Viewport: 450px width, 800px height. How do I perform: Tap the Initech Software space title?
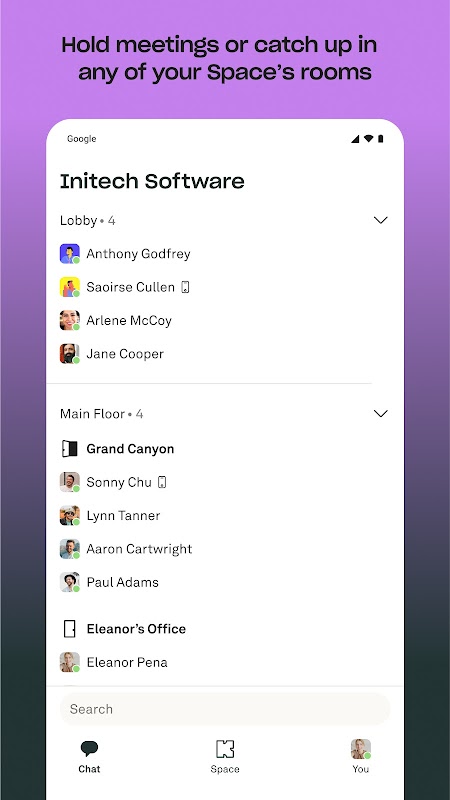[152, 182]
